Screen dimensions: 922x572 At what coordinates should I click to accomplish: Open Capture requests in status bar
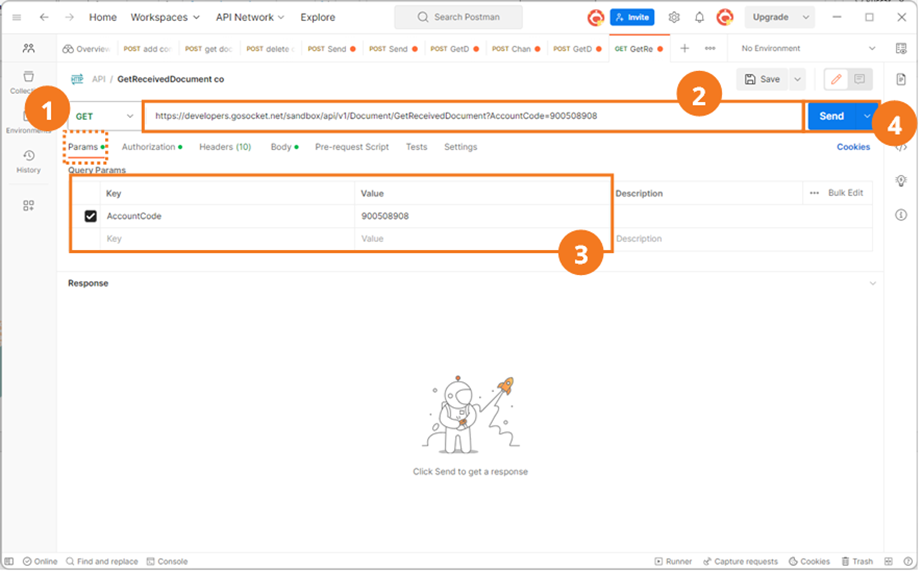740,561
